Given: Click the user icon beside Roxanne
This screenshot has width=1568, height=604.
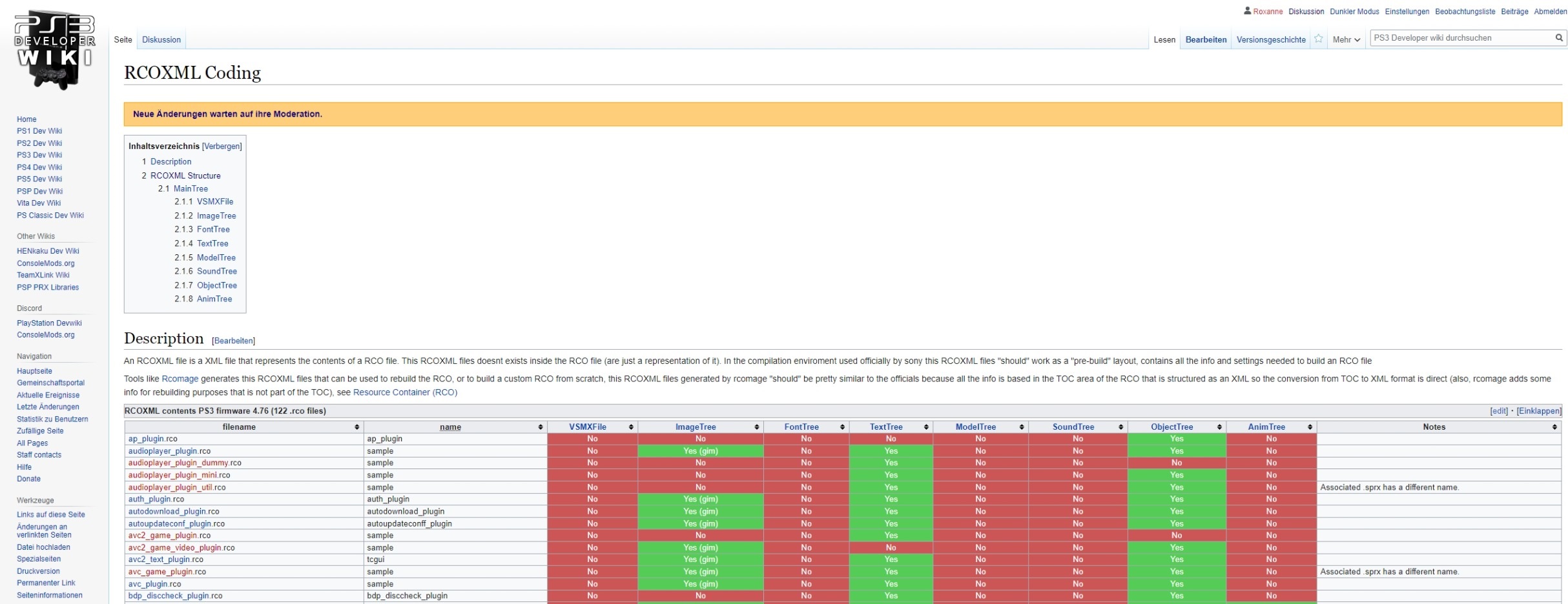Looking at the screenshot, I should (x=1247, y=11).
